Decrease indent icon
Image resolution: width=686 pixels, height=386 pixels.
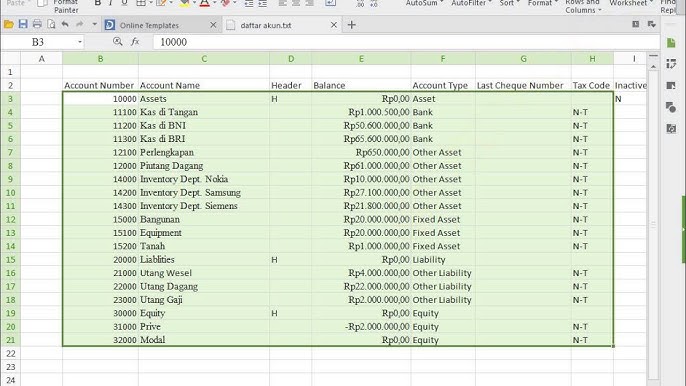pos(248,3)
